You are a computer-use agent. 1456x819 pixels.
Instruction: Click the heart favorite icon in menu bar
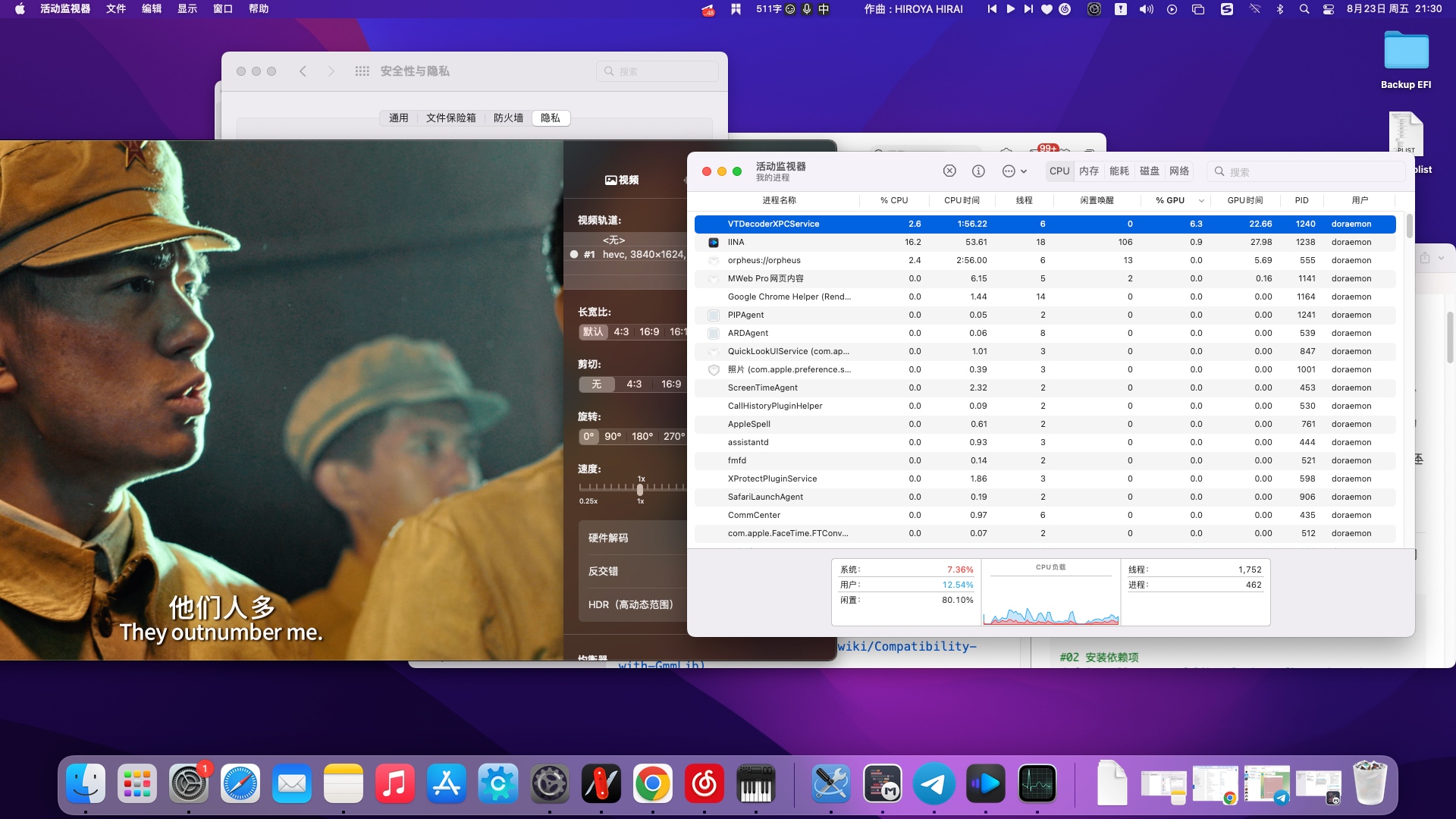pyautogui.click(x=1046, y=9)
